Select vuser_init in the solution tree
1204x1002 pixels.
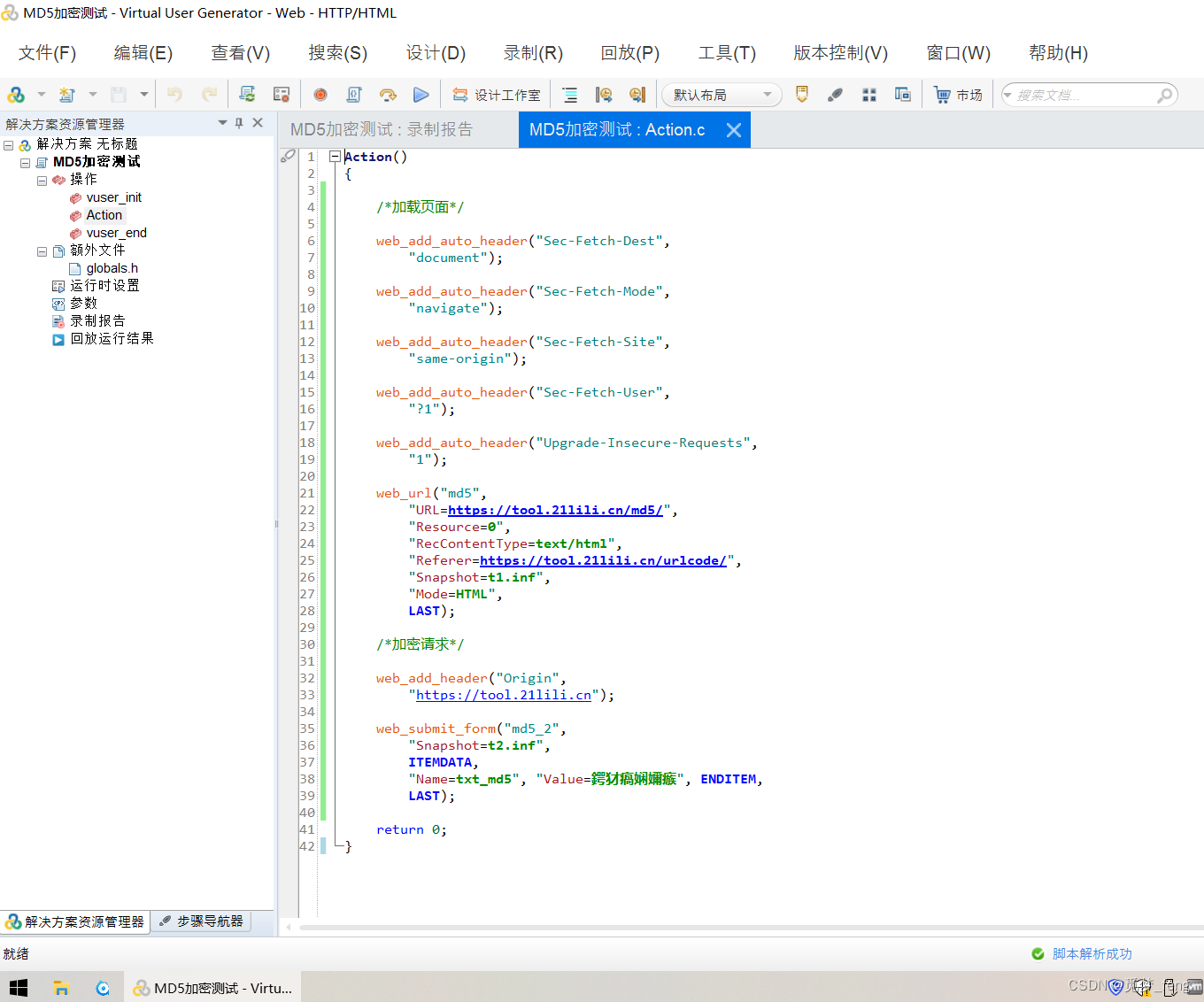coord(114,197)
